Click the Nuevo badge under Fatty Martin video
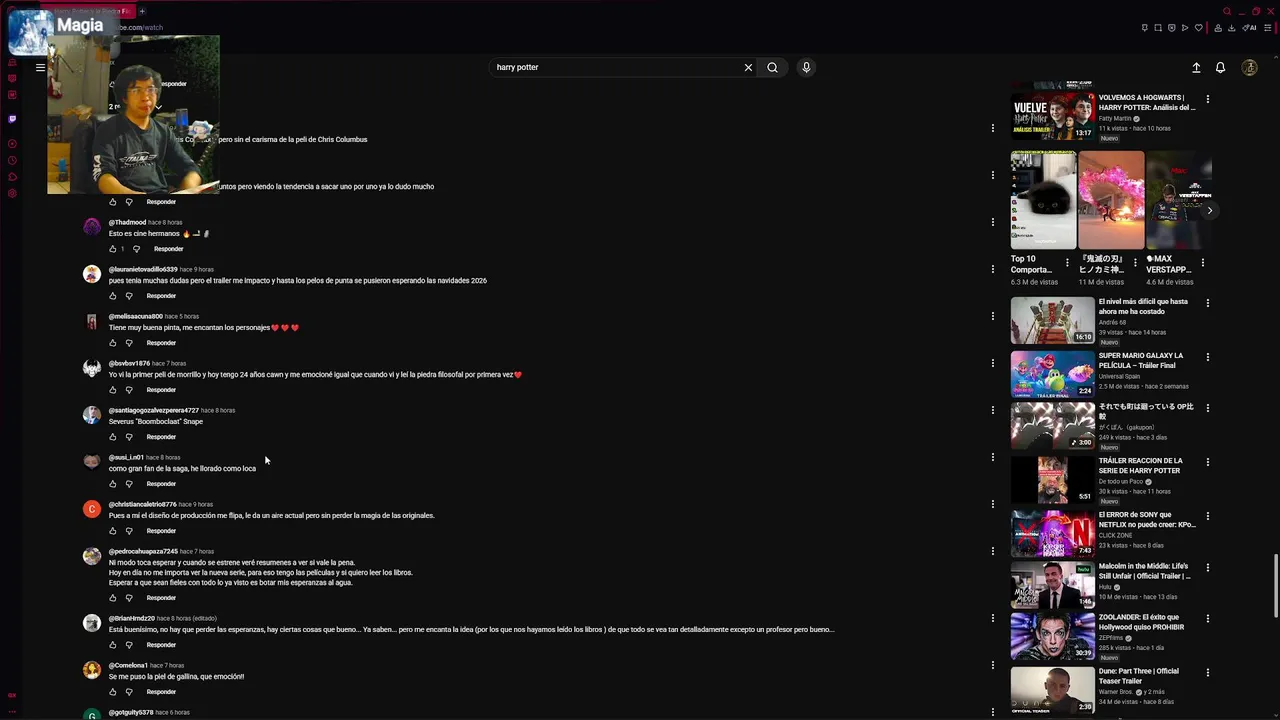The height and width of the screenshot is (720, 1280). pyautogui.click(x=1109, y=138)
